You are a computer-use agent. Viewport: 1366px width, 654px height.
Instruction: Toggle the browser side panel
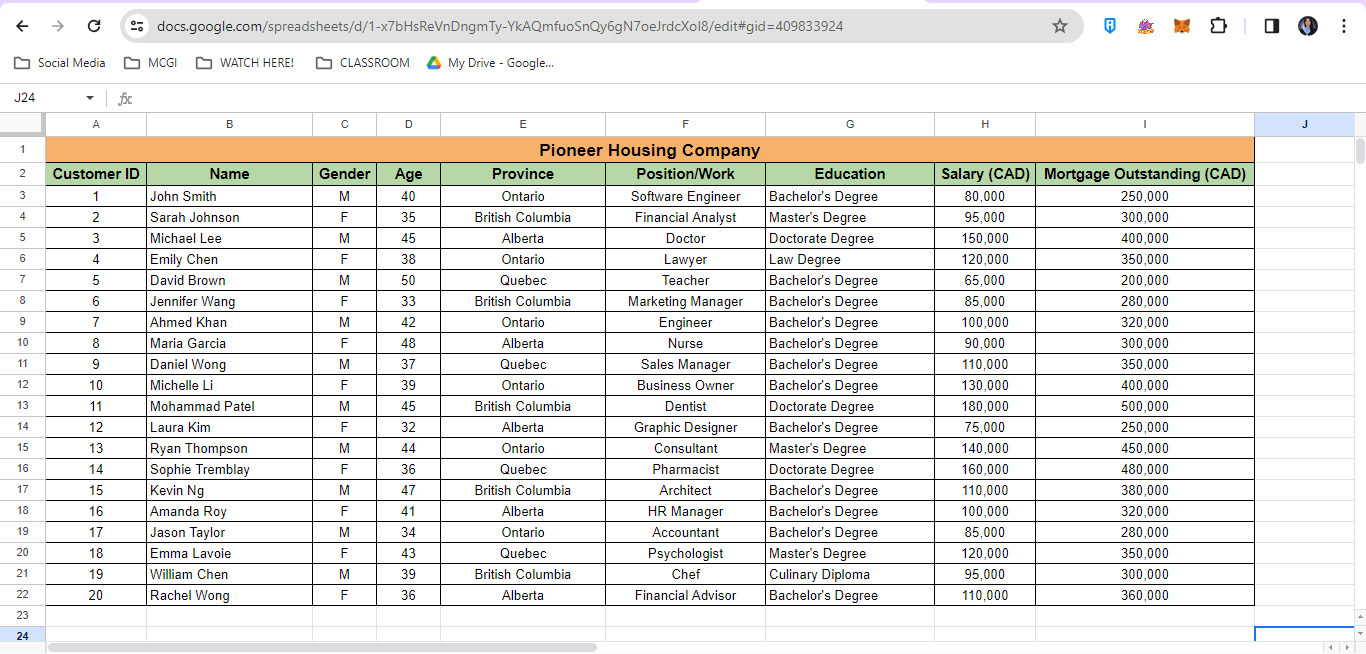tap(1272, 26)
